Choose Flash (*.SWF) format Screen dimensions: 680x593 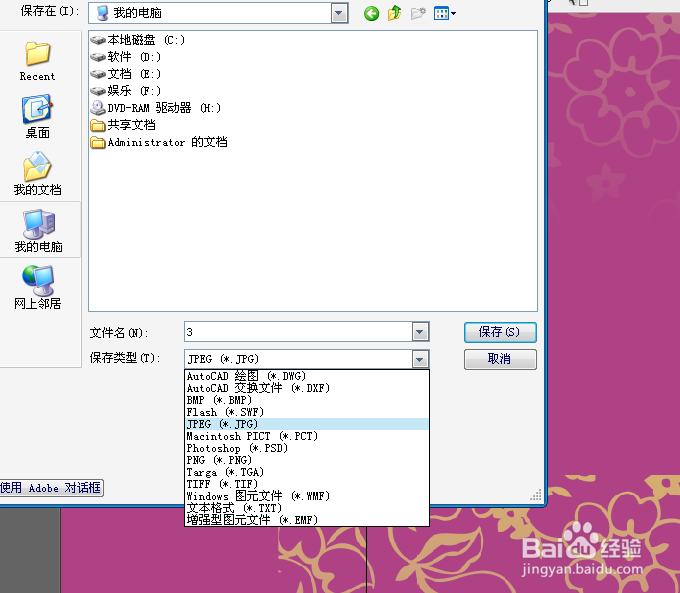[307, 412]
